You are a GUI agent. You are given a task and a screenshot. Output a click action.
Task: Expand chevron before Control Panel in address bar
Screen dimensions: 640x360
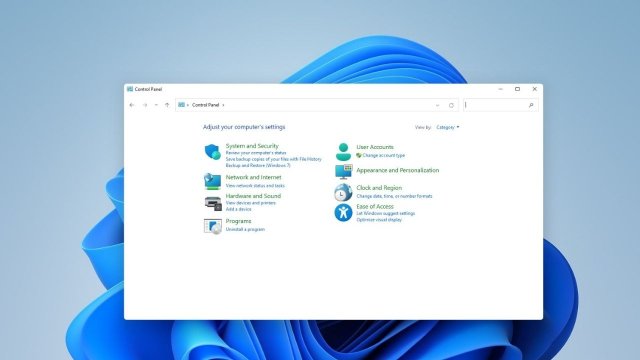tap(188, 105)
